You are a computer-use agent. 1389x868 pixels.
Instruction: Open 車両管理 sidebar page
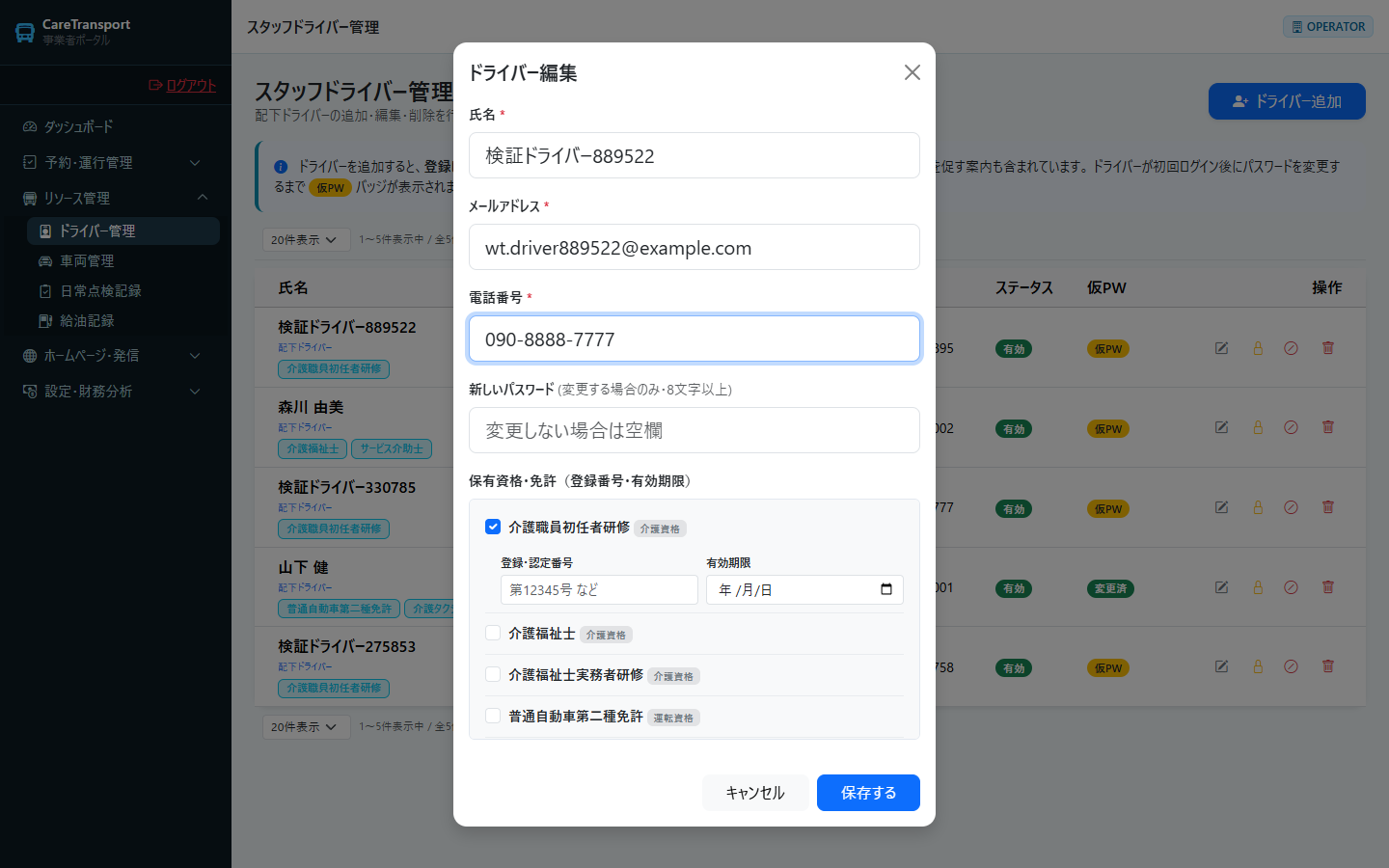[123, 260]
